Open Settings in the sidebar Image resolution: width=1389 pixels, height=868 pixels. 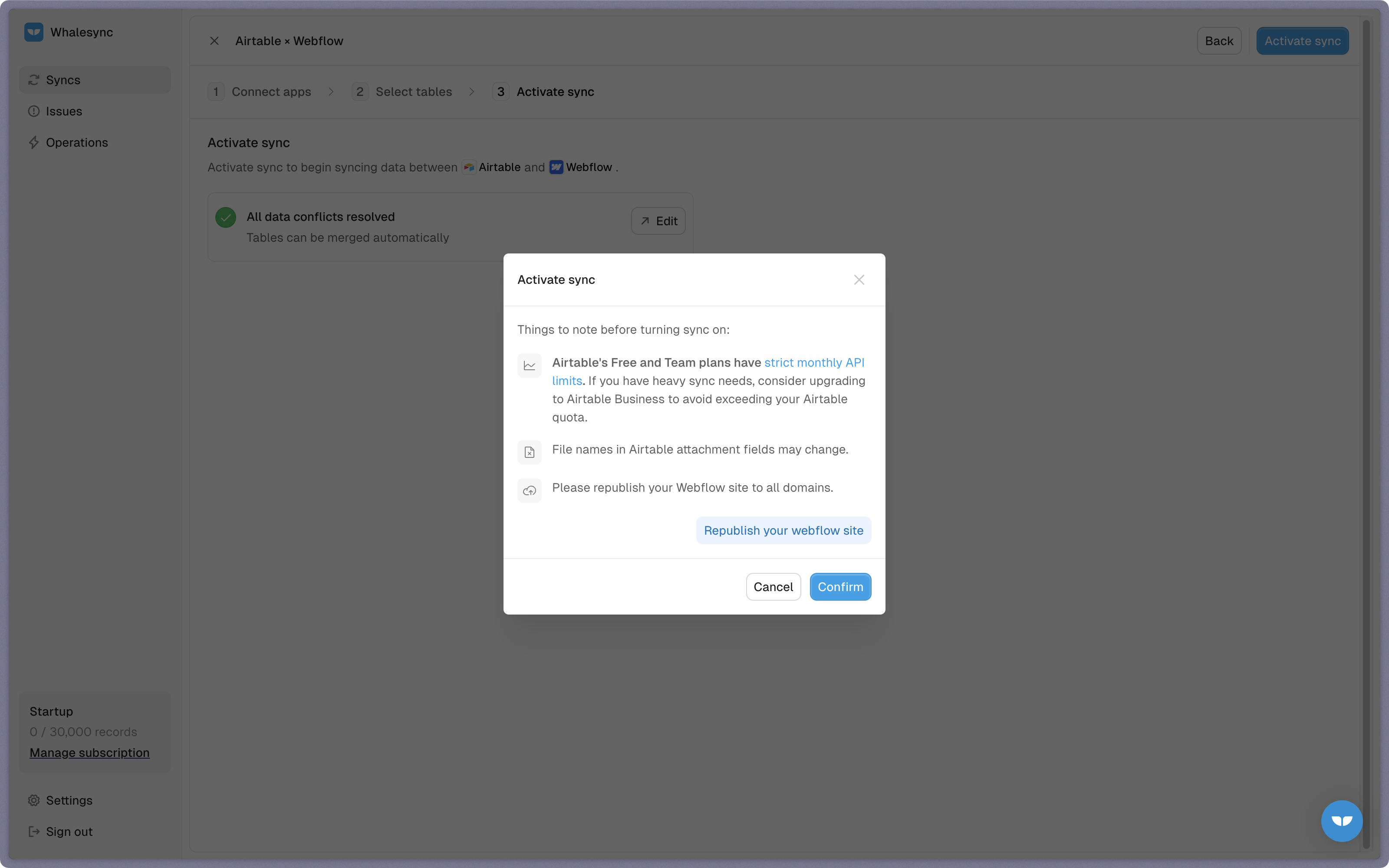coord(69,800)
